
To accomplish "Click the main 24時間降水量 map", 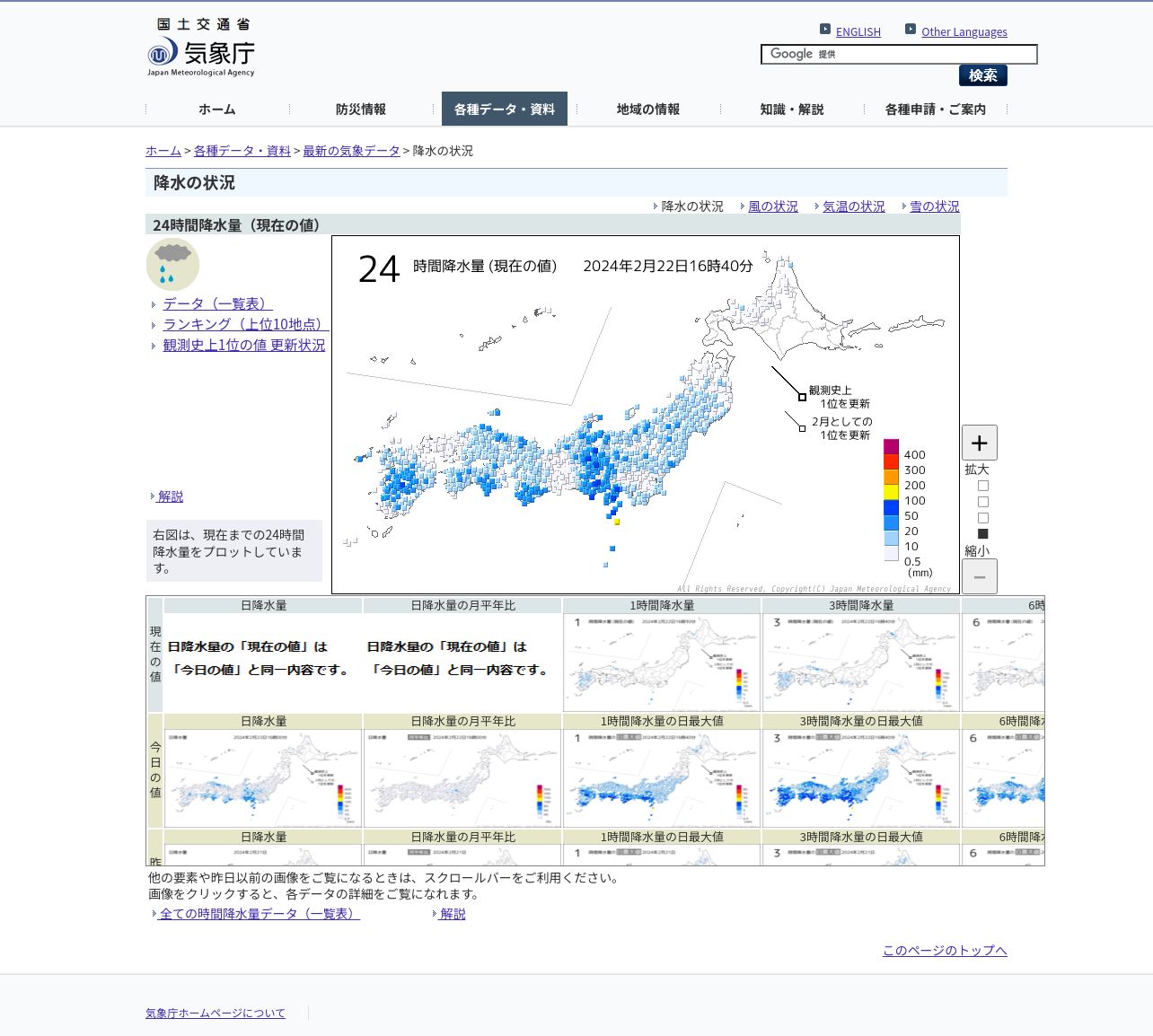I will (646, 415).
